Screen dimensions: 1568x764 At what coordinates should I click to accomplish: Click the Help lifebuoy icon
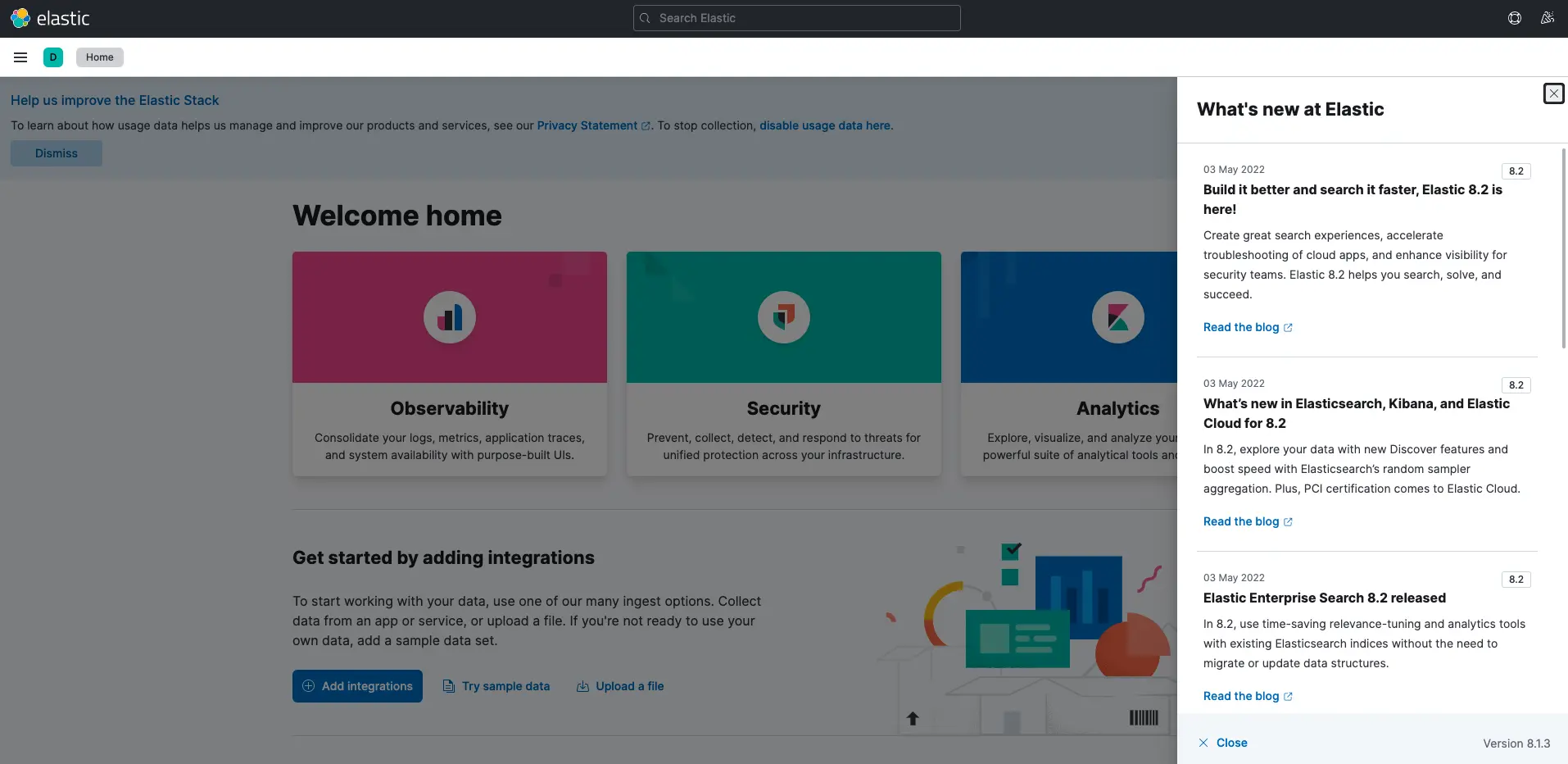coord(1514,17)
